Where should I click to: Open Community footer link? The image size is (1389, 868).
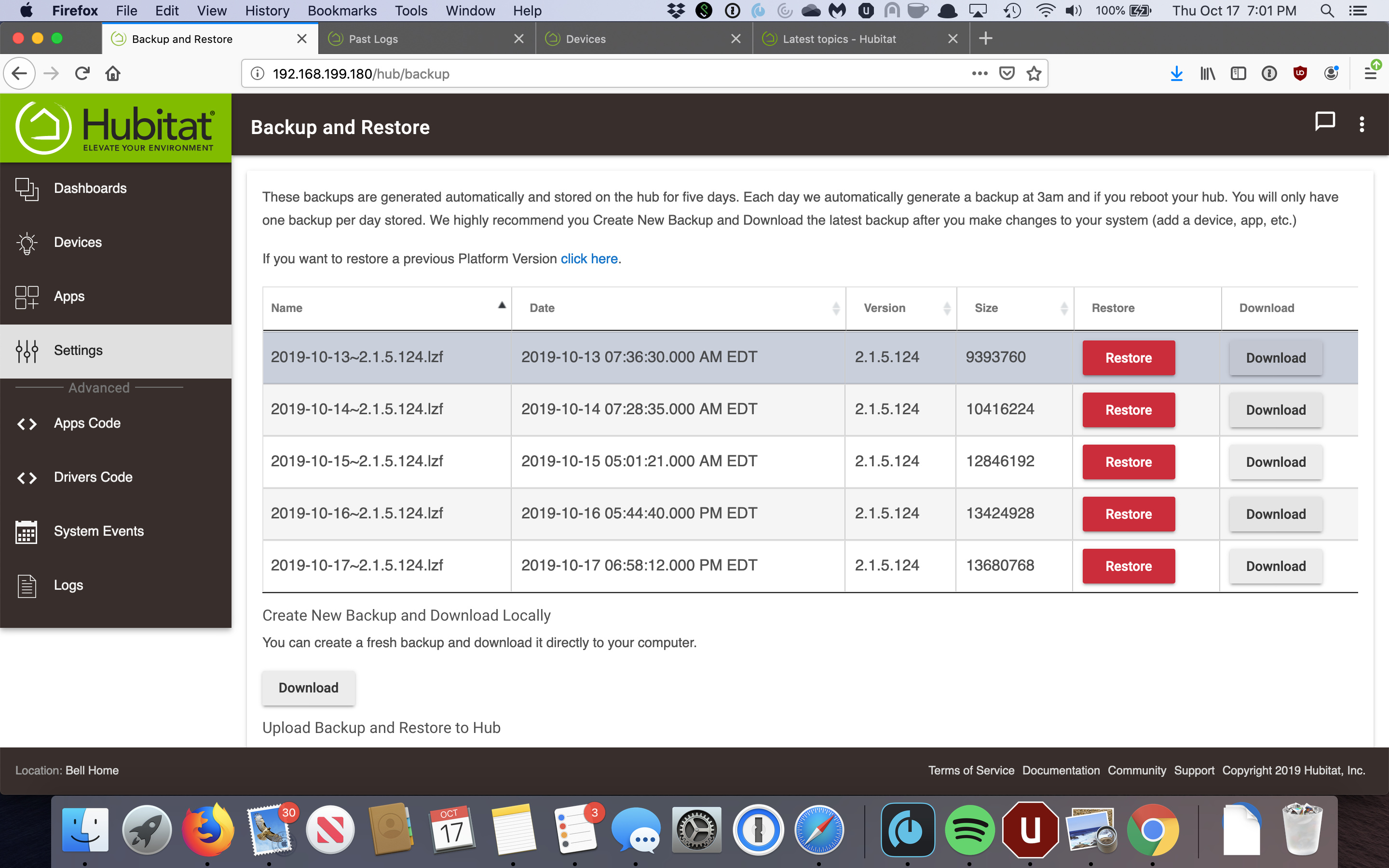pyautogui.click(x=1136, y=771)
